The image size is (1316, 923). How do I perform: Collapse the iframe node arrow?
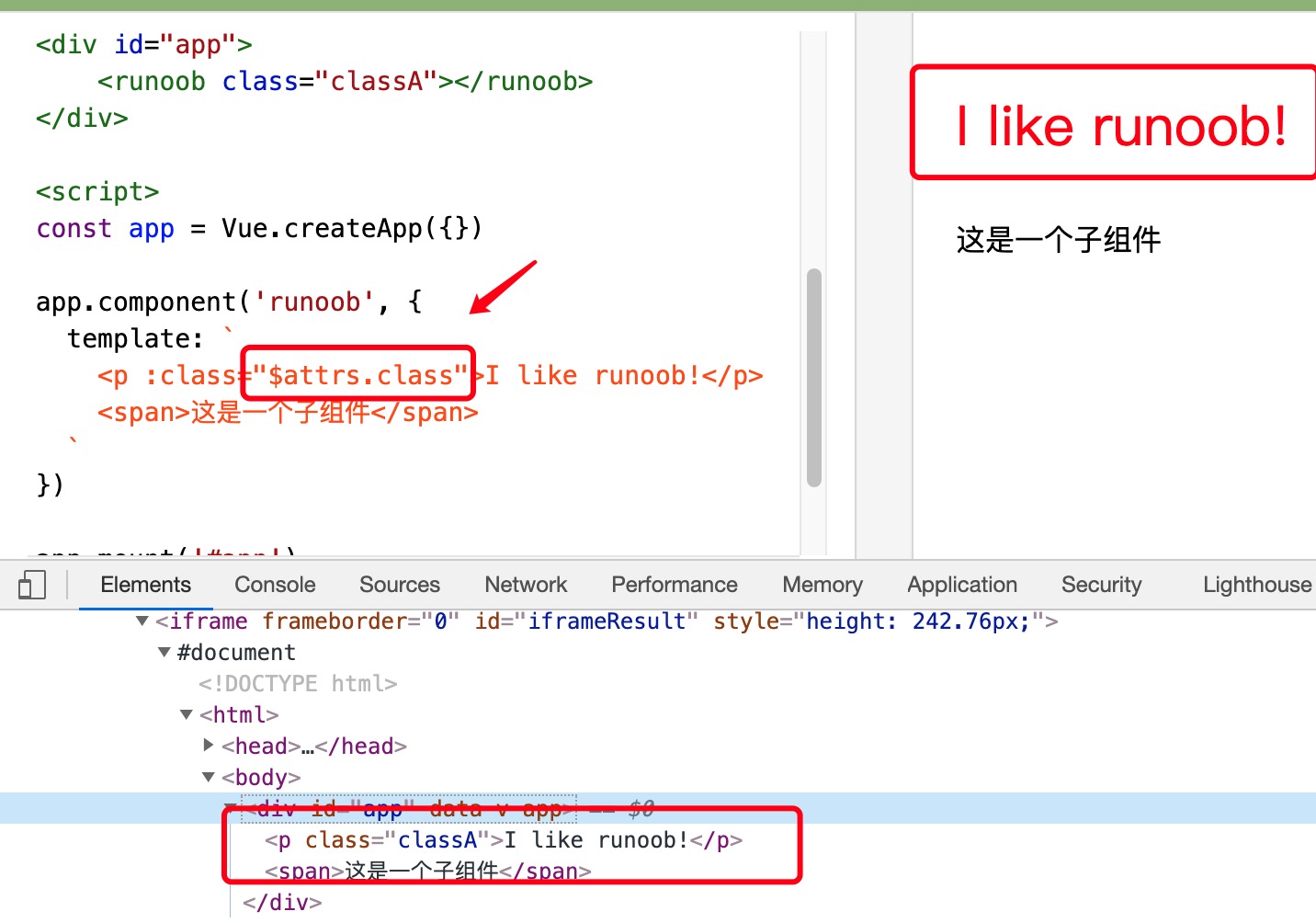tap(142, 621)
